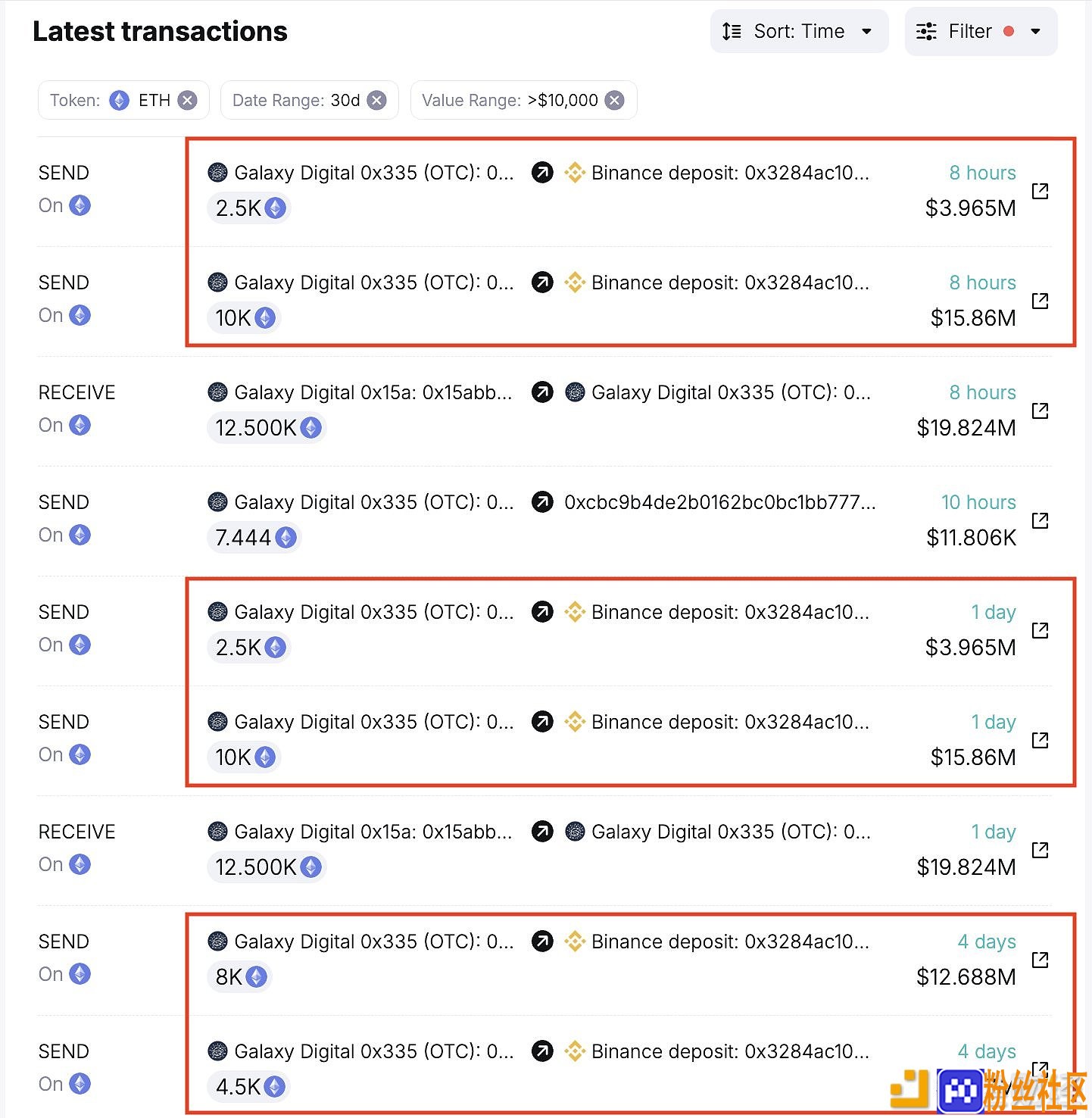Click the sort arrows icon
Viewport: 1092px width, 1118px height.
coord(732,31)
